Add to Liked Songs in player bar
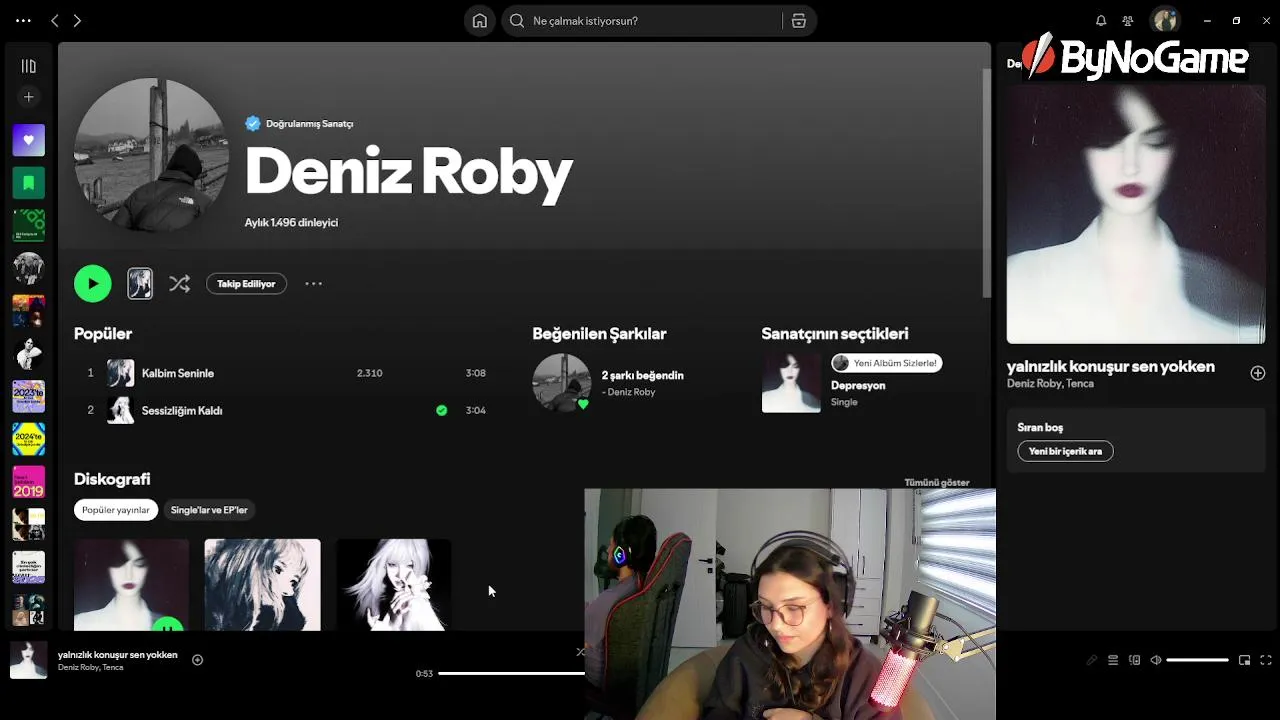The image size is (1280, 720). 197,660
